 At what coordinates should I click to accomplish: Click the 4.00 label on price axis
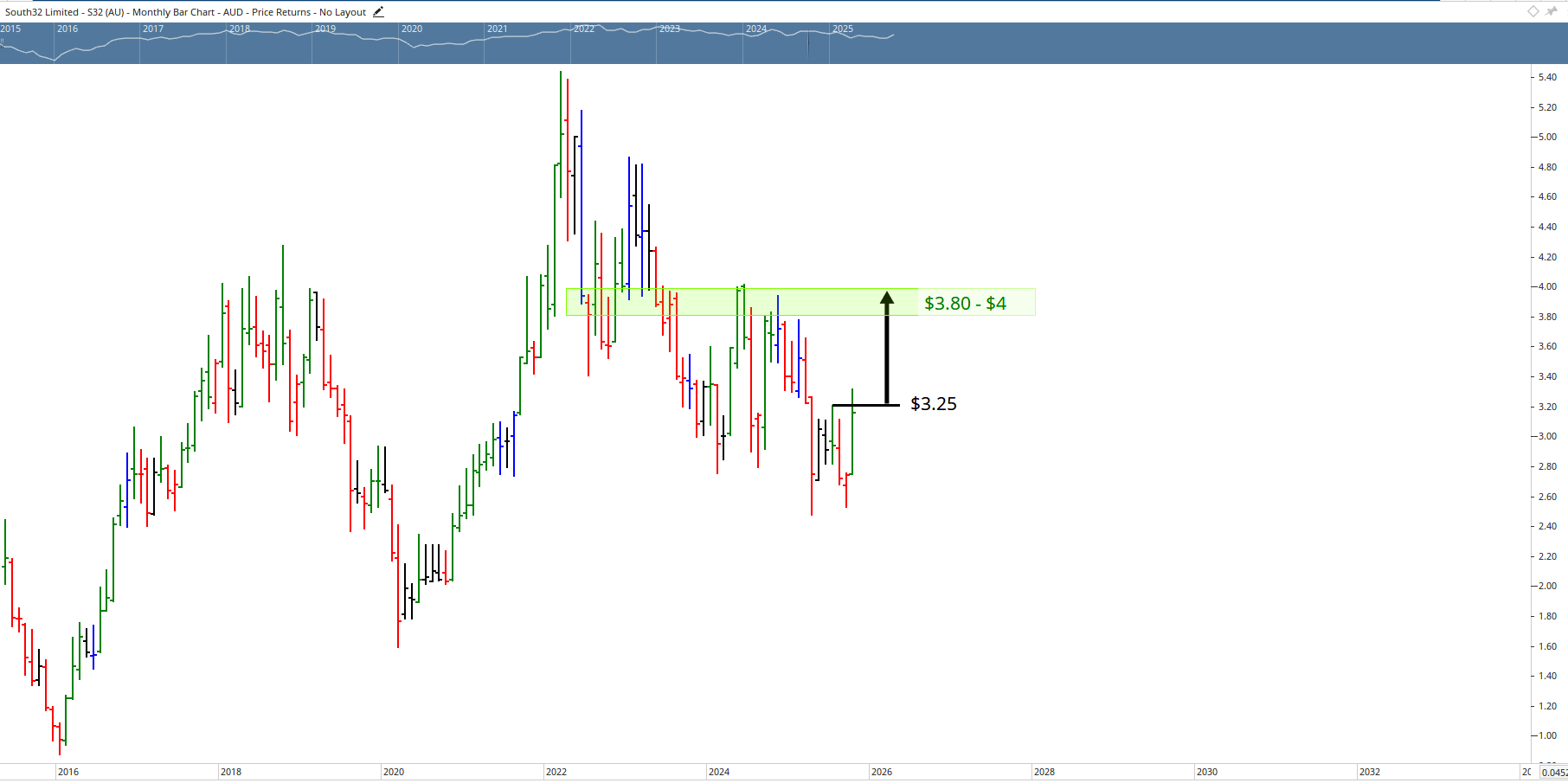[x=1546, y=286]
